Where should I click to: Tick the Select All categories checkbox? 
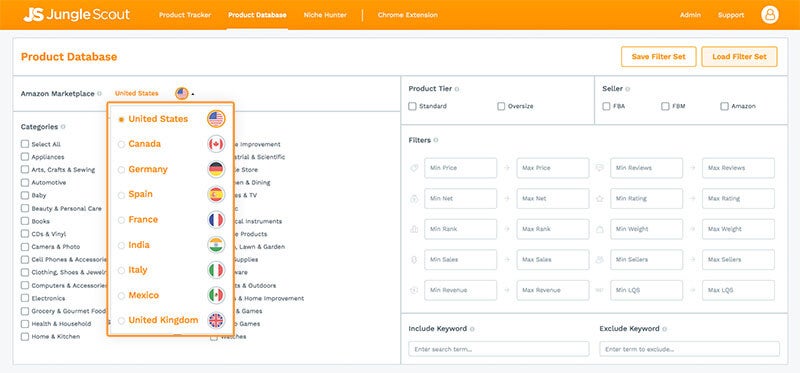tap(24, 144)
